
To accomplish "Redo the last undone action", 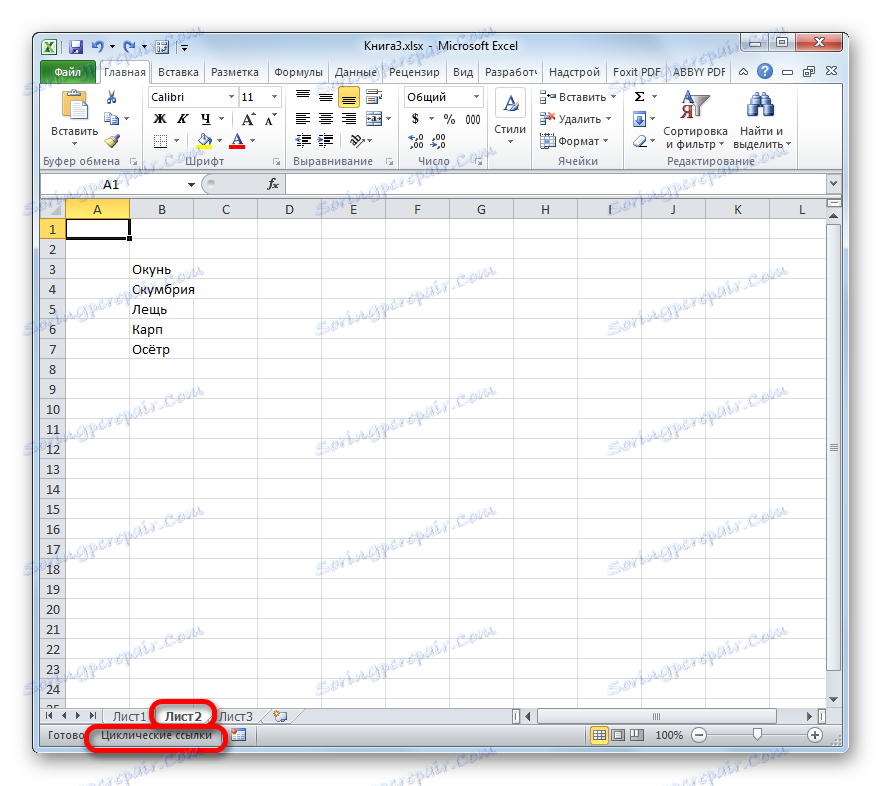I will pos(129,47).
